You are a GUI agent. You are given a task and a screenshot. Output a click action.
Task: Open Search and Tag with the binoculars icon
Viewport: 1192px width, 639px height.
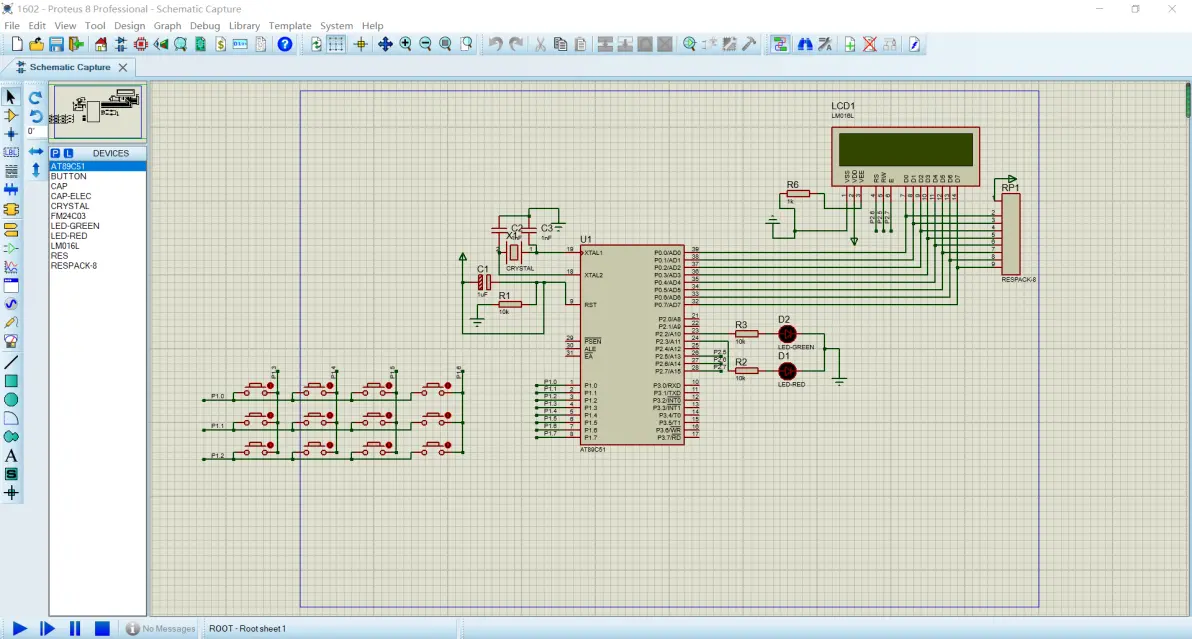(x=805, y=45)
